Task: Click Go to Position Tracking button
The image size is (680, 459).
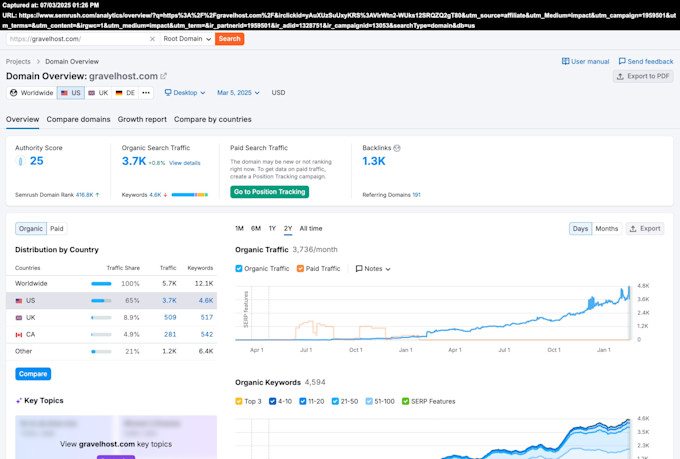Action: (269, 192)
